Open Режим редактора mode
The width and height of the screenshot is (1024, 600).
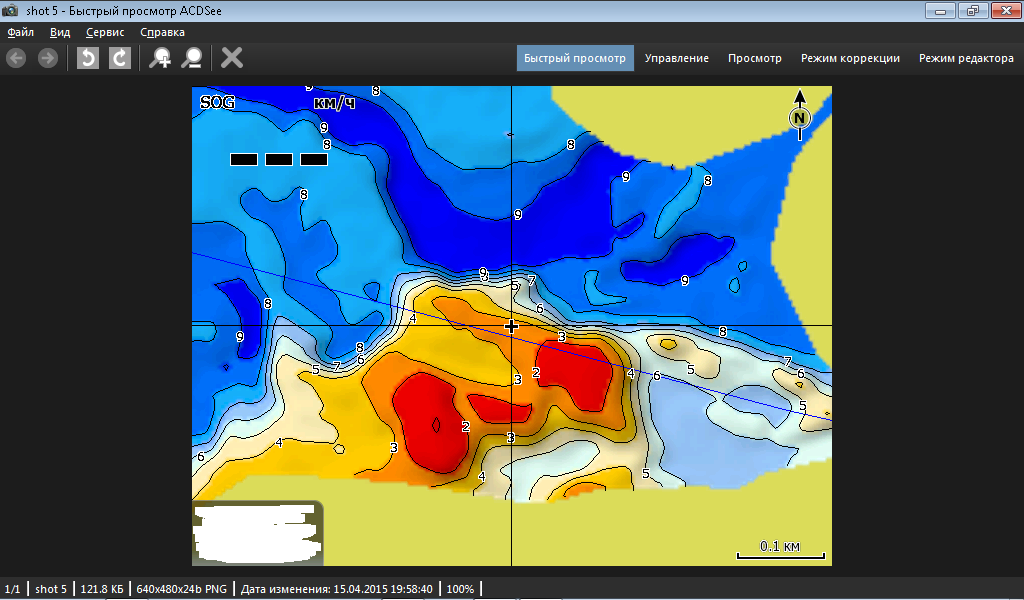pyautogui.click(x=966, y=58)
